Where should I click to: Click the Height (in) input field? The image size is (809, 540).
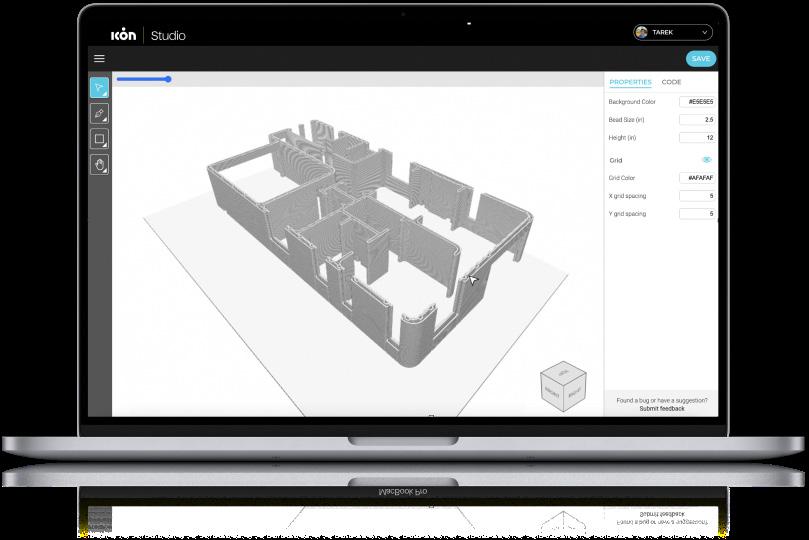click(x=697, y=138)
